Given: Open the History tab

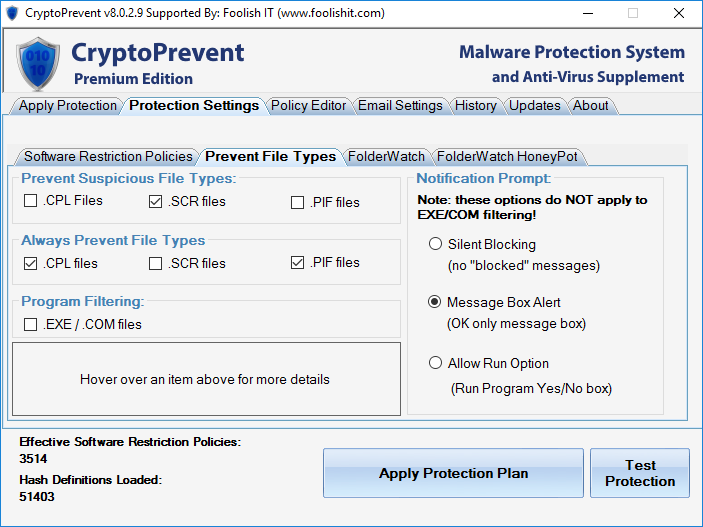Looking at the screenshot, I should coord(476,105).
